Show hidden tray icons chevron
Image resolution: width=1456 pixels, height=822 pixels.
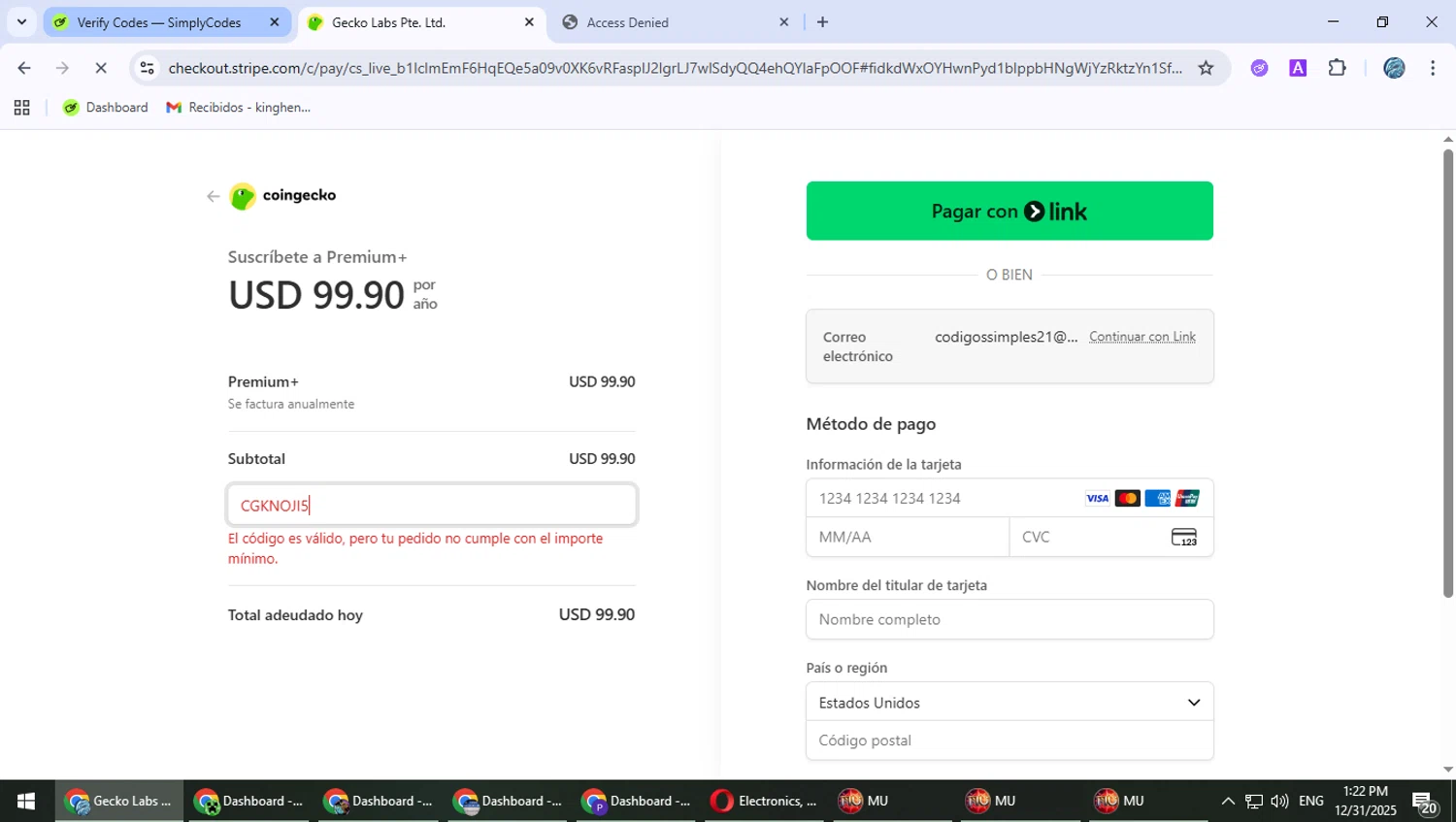click(1228, 801)
